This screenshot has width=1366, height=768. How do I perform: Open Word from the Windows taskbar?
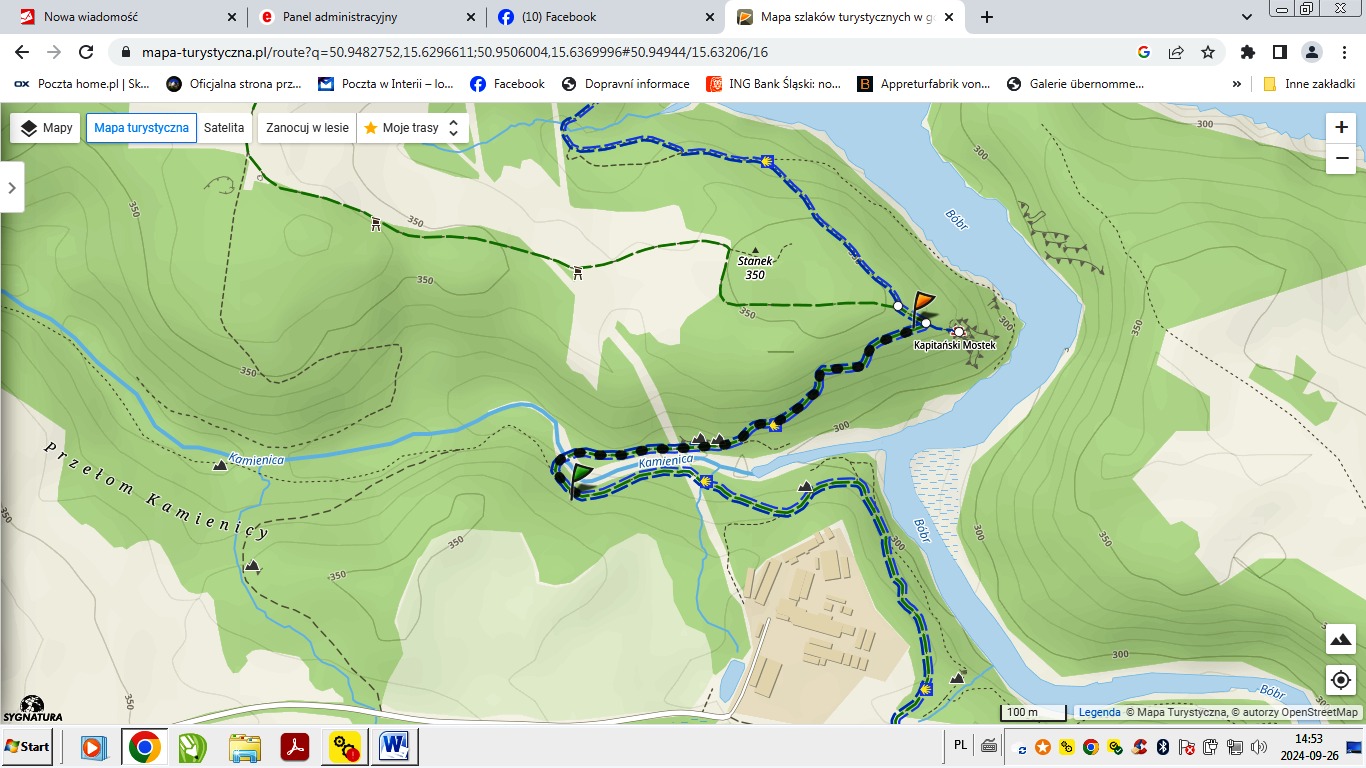[x=396, y=746]
